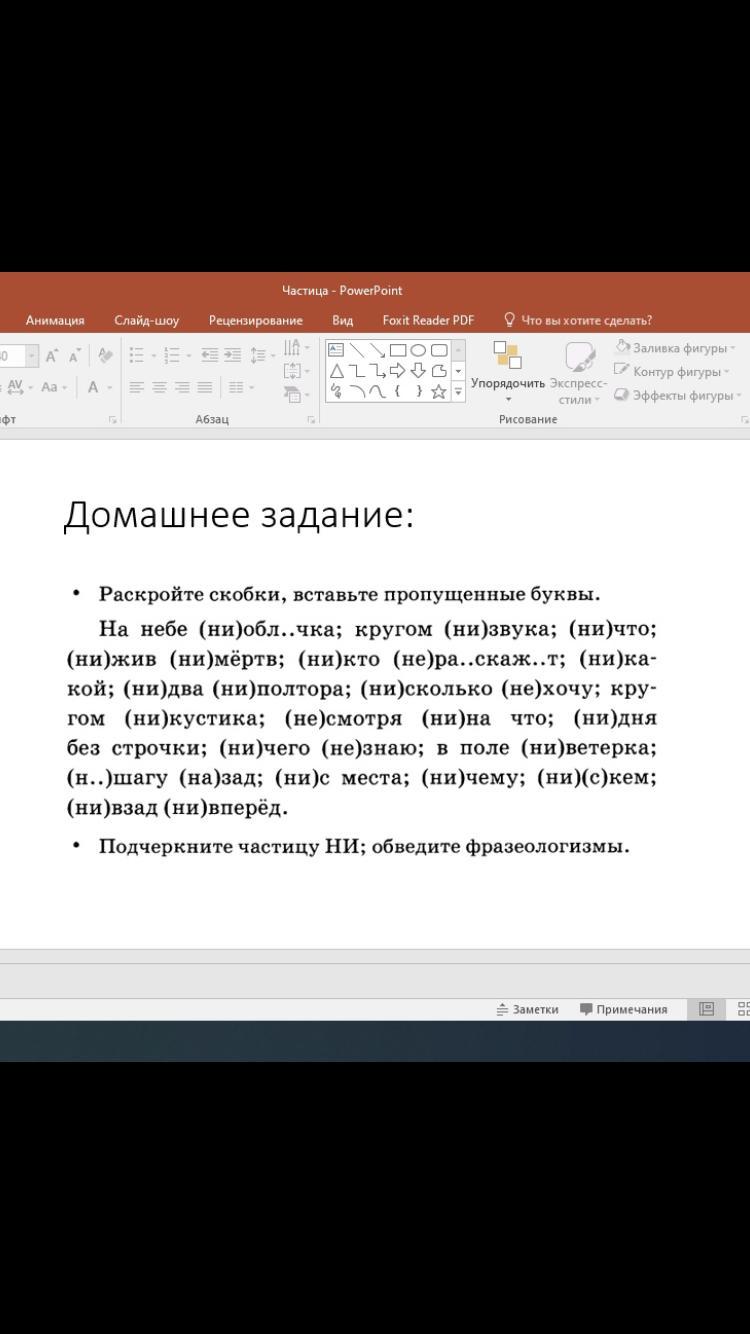
Task: Toggle the Примечания comments pane
Action: [624, 1009]
